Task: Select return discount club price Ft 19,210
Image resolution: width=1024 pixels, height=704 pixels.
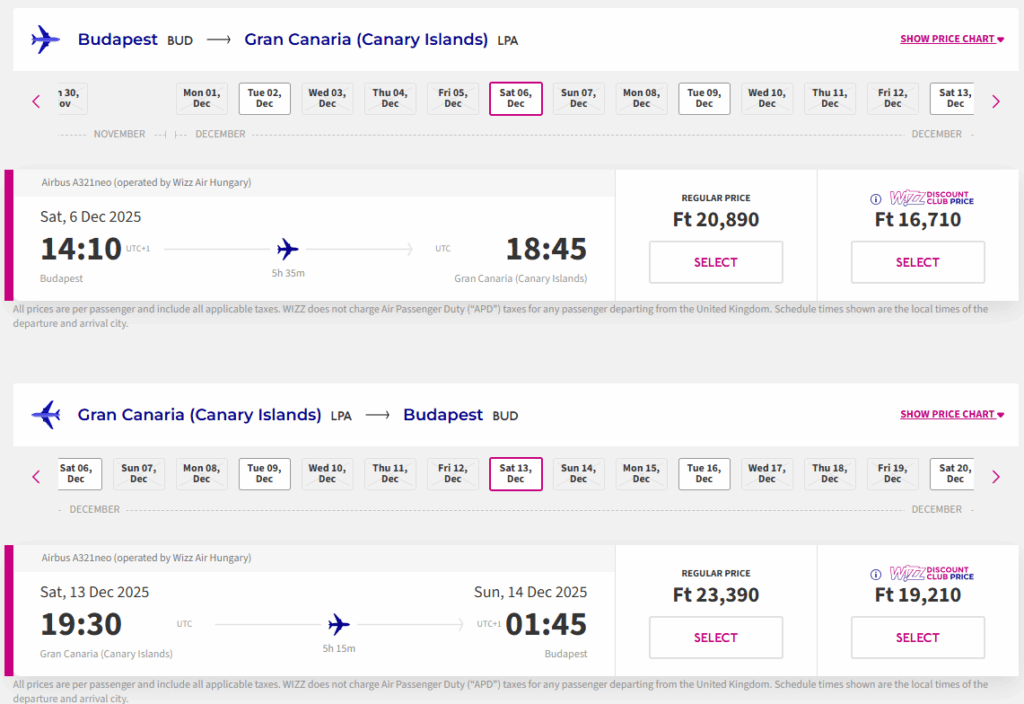Action: tap(917, 637)
